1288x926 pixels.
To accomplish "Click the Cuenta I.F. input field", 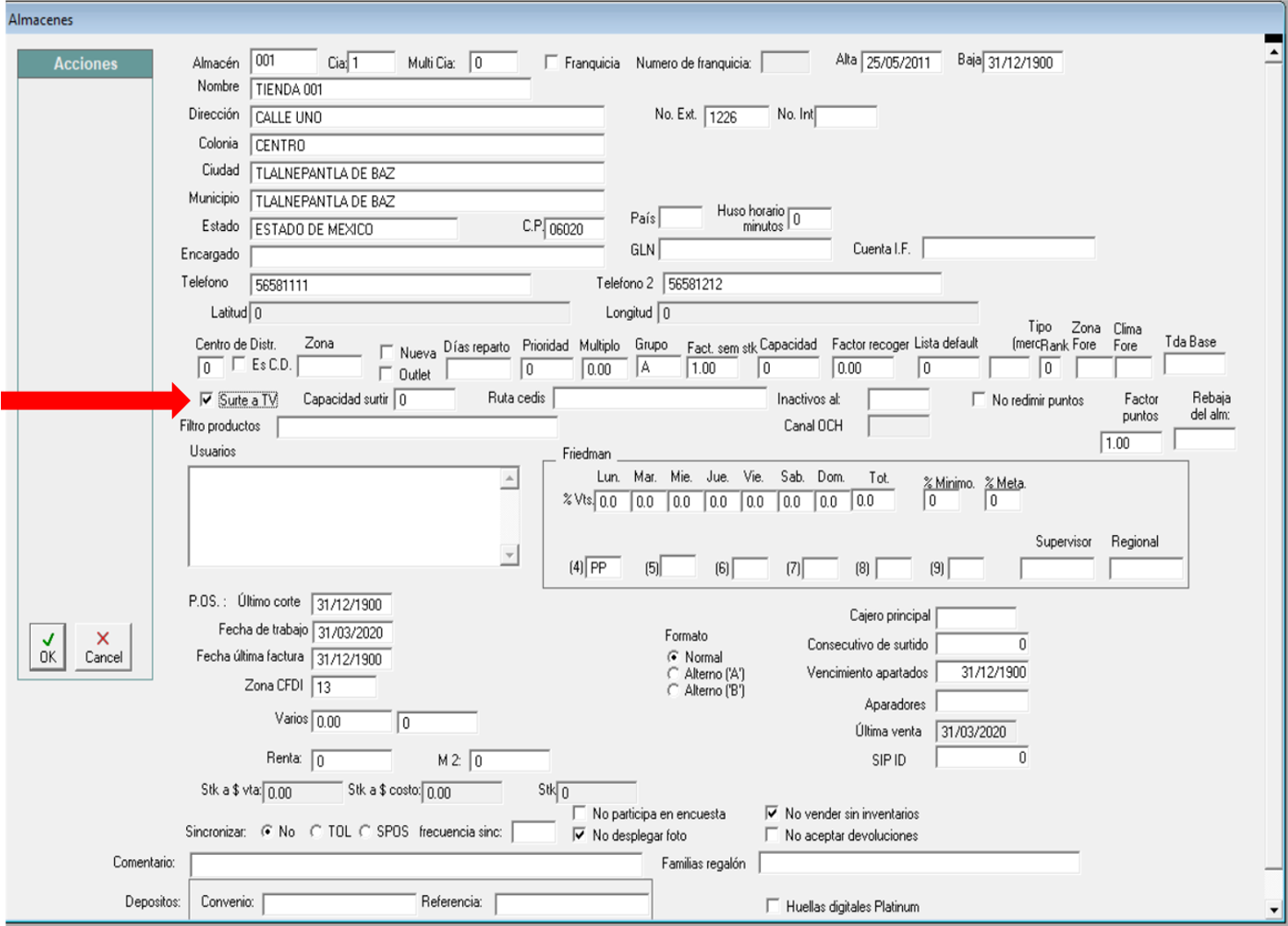I will [x=1009, y=249].
